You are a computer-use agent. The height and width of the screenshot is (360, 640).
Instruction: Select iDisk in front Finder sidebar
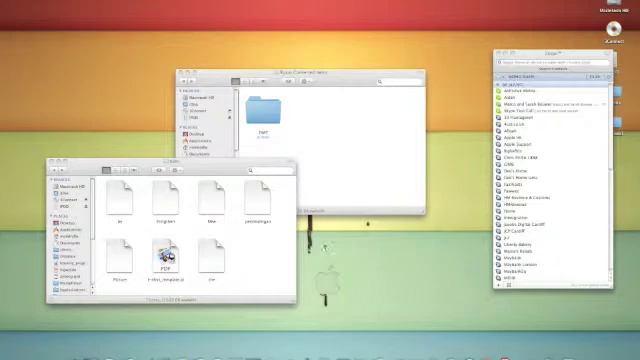click(61, 193)
